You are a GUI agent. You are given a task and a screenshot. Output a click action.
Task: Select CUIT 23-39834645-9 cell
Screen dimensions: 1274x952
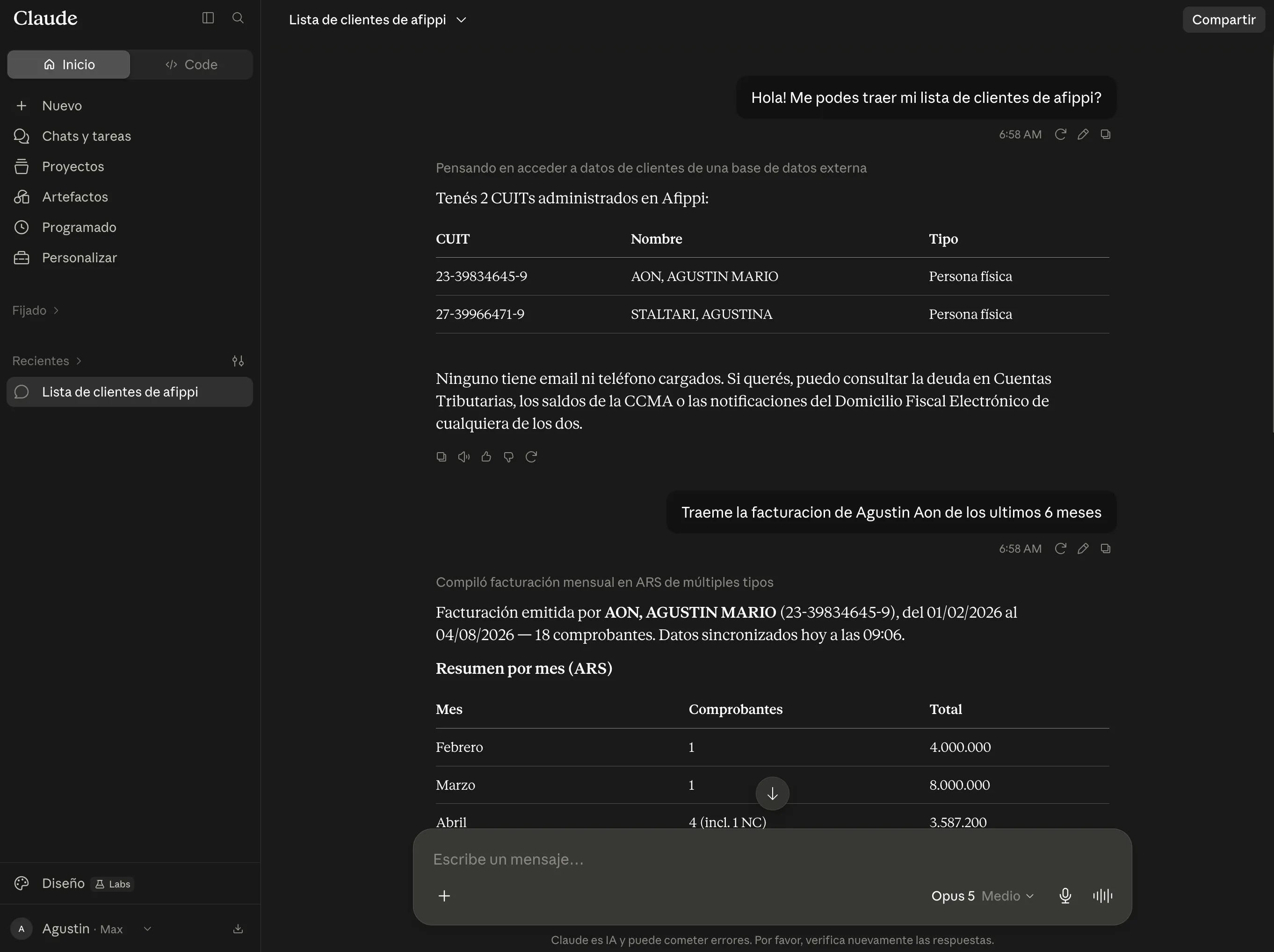point(481,276)
